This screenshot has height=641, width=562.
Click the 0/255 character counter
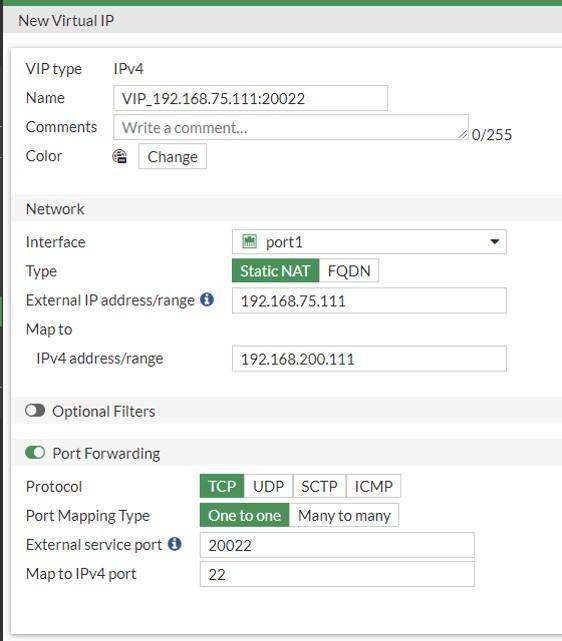492,134
